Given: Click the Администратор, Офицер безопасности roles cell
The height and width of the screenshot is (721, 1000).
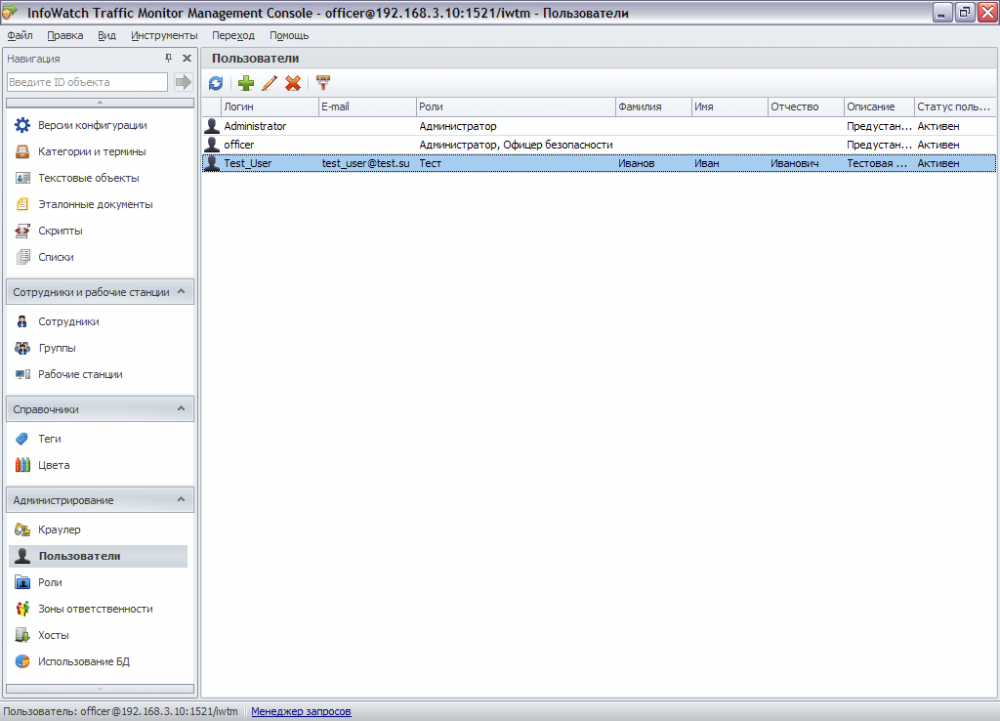Looking at the screenshot, I should pyautogui.click(x=516, y=145).
